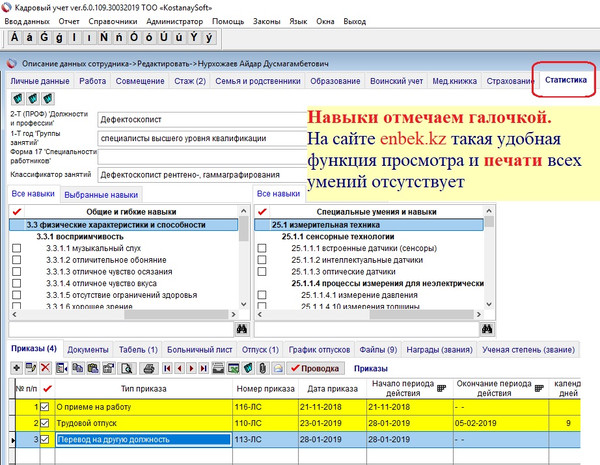Click the first teal icon below Личные данные
600x465 pixels.
pyautogui.click(x=16, y=99)
